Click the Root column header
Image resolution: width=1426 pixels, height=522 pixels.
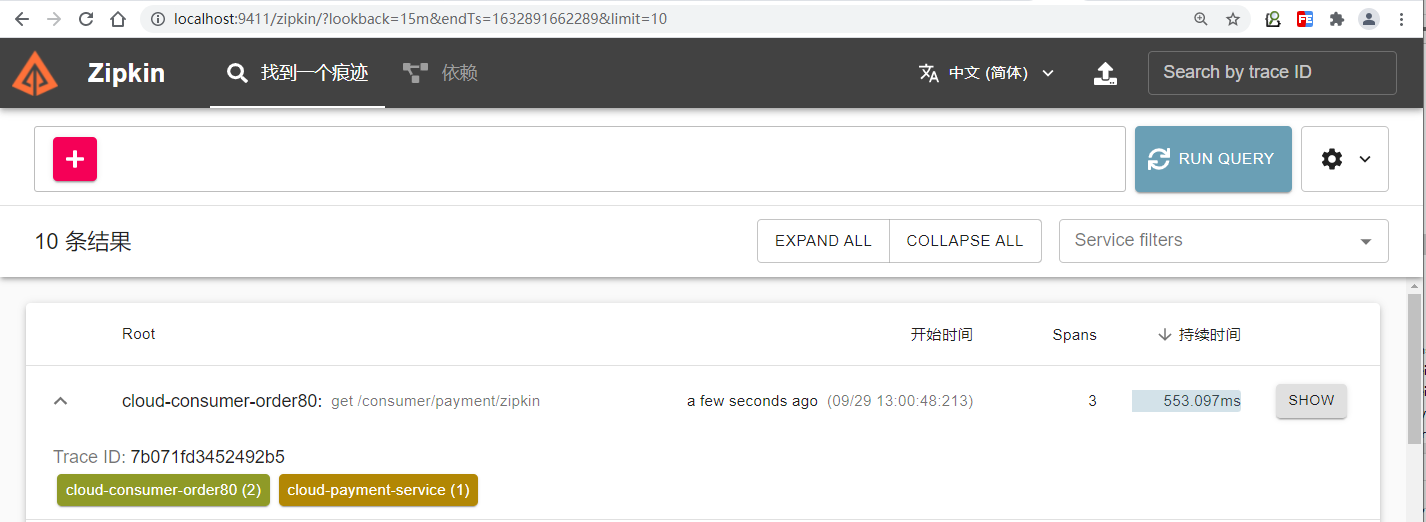[x=139, y=335]
